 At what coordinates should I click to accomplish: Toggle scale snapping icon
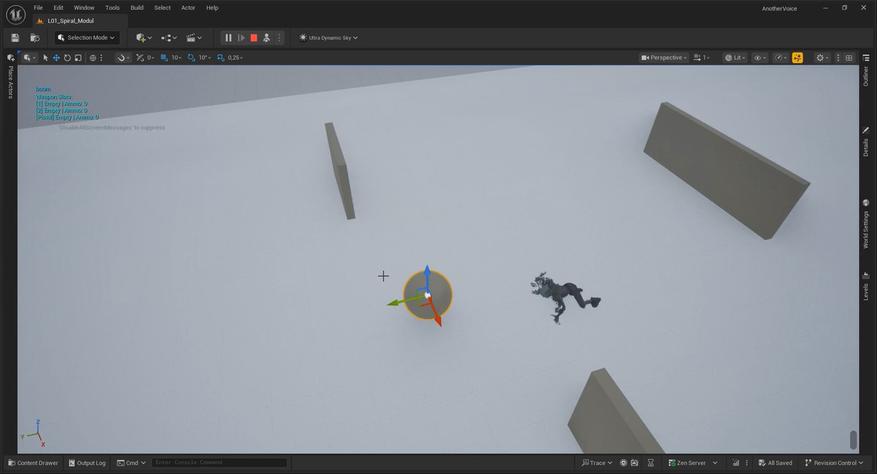(x=220, y=58)
